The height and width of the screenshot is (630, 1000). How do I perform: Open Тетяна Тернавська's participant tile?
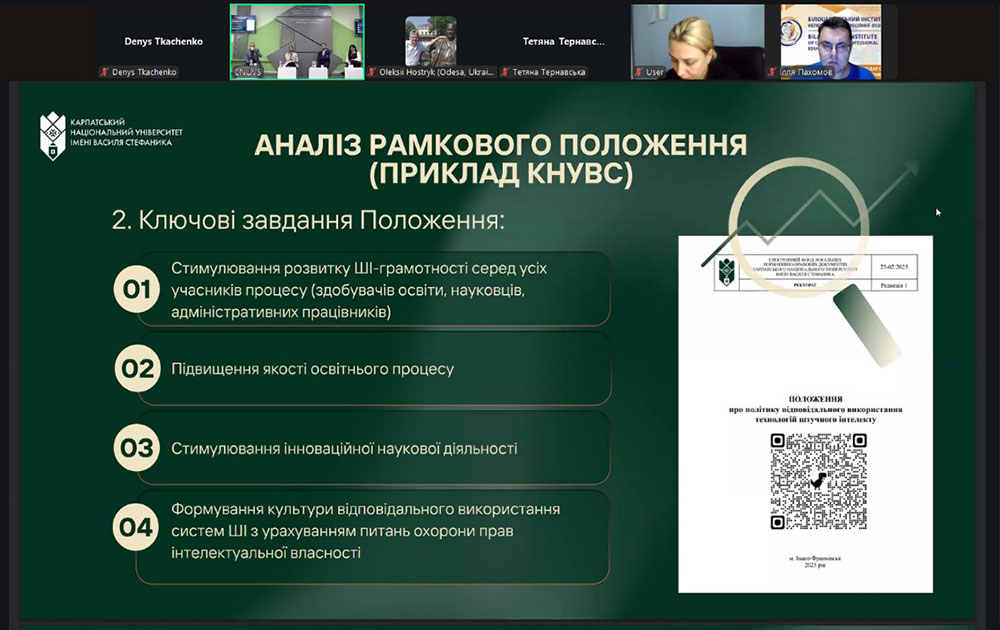click(564, 41)
